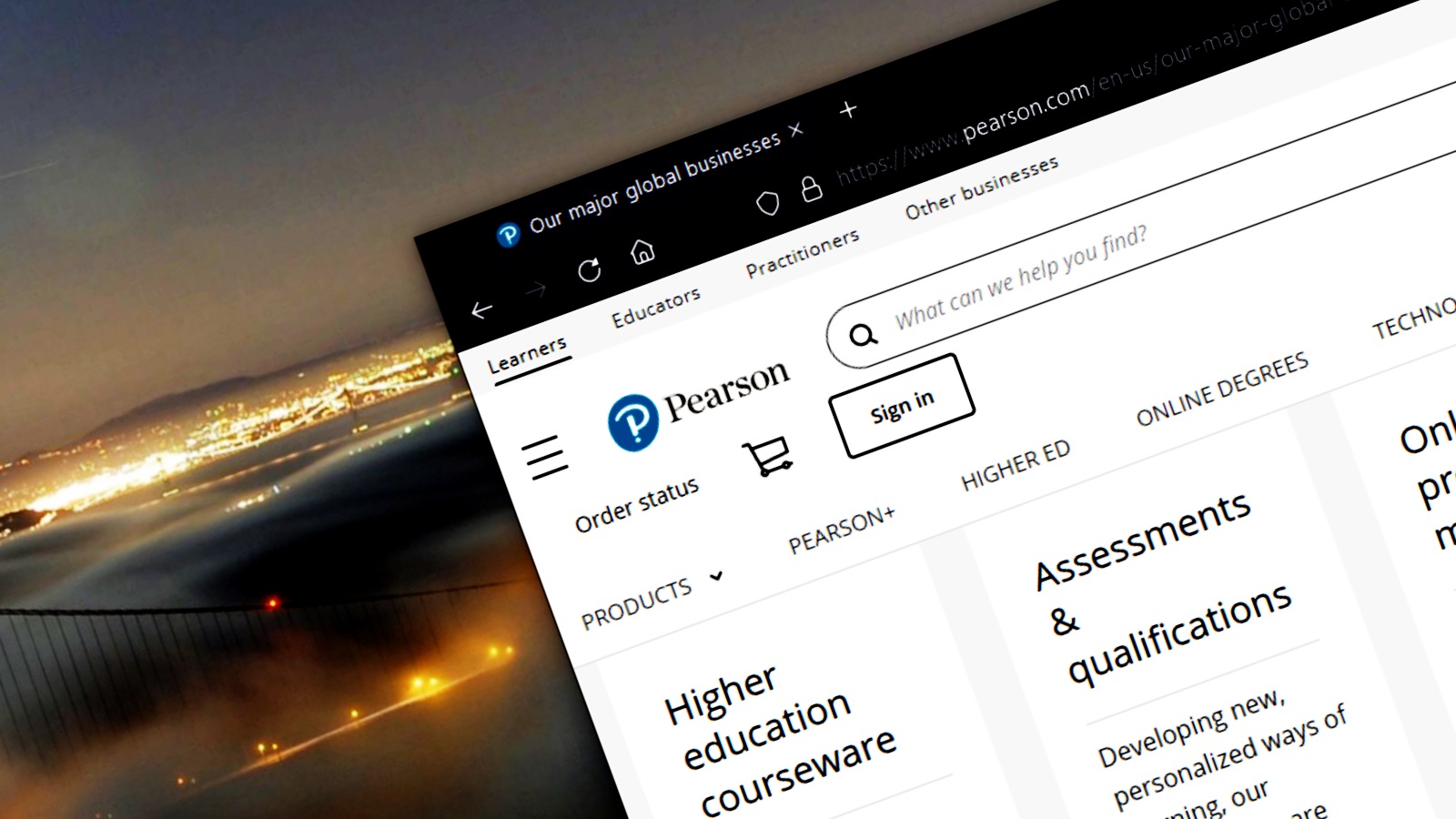Open the HIGHER ED menu item
This screenshot has width=1456, height=819.
pos(1016,465)
